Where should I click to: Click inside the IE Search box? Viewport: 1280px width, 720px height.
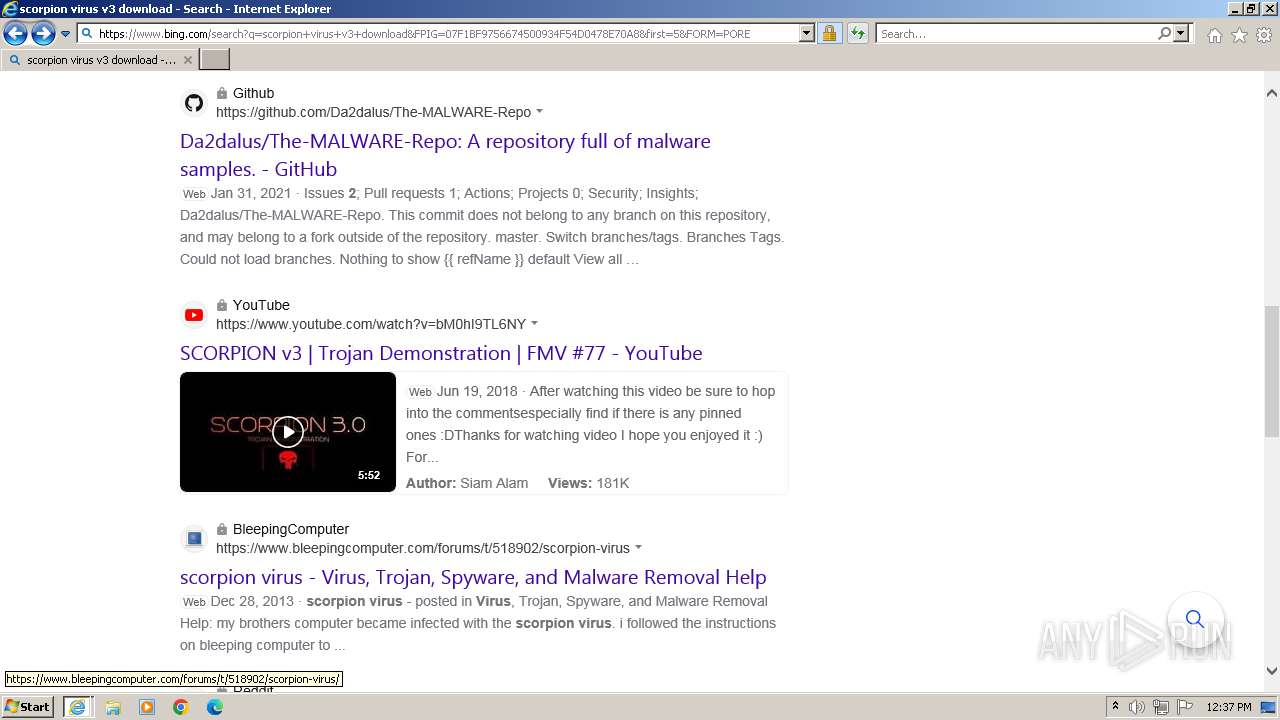coord(1016,33)
